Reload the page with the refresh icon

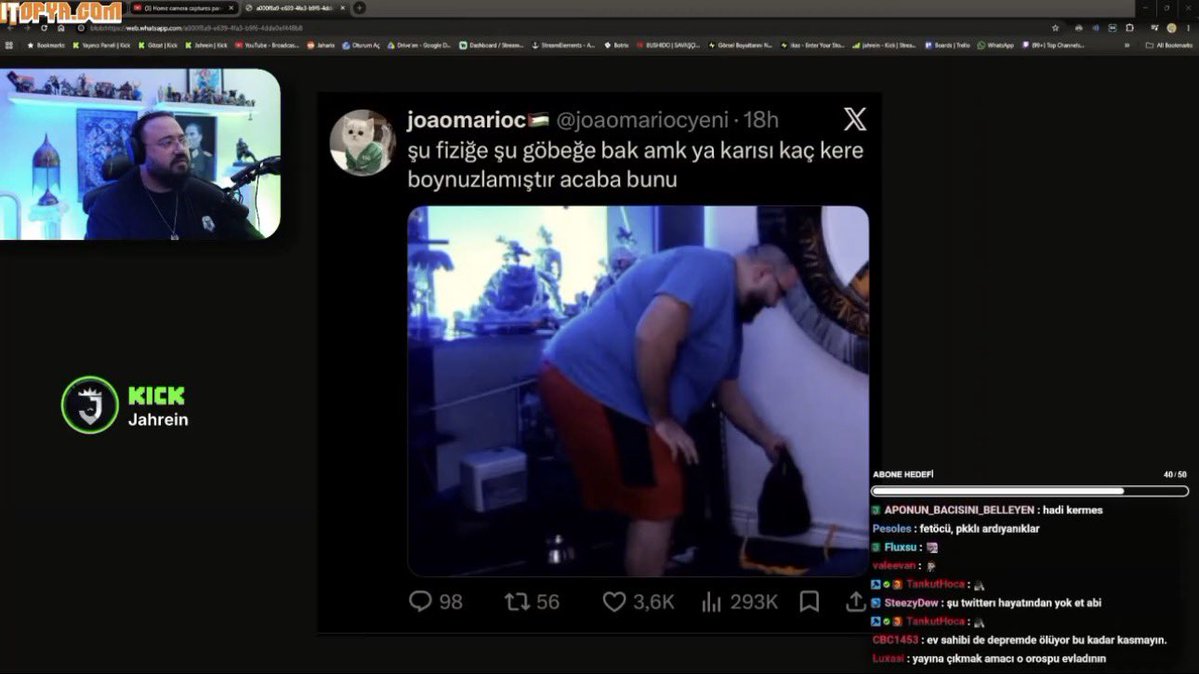[x=44, y=28]
